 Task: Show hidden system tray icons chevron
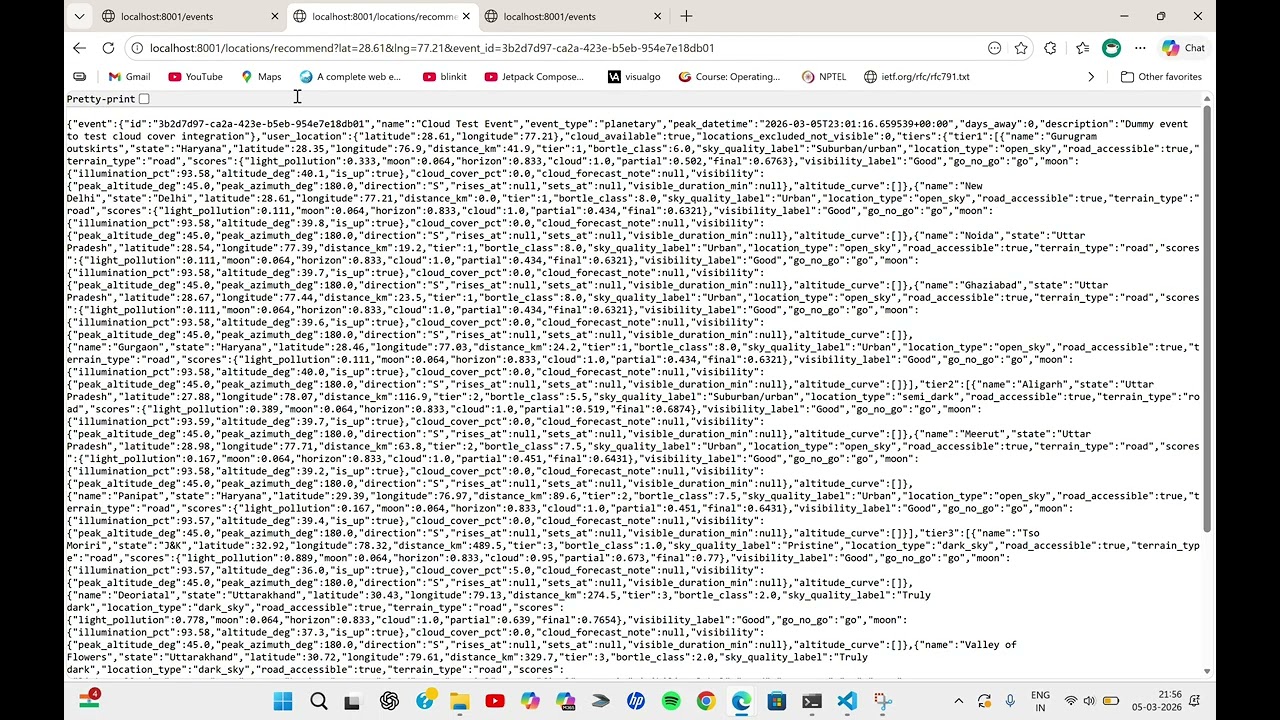[x=958, y=701]
